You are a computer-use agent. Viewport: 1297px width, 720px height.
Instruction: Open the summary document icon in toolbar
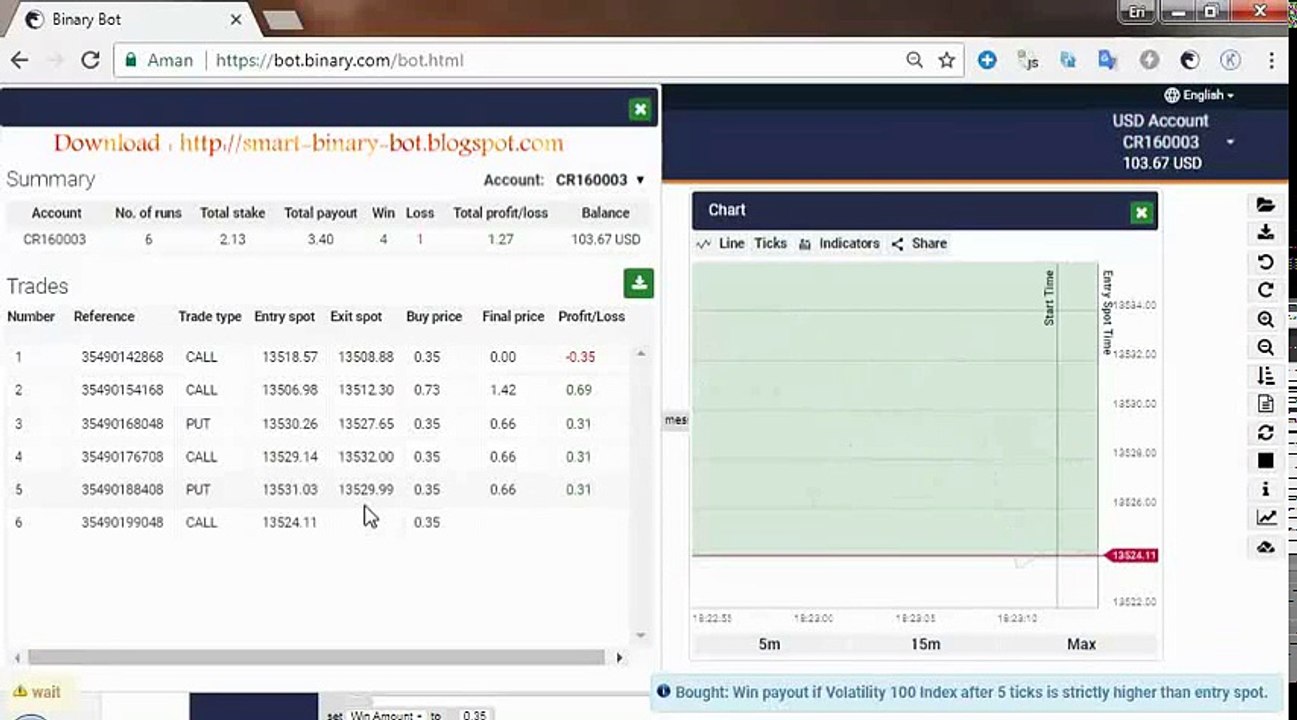1265,404
